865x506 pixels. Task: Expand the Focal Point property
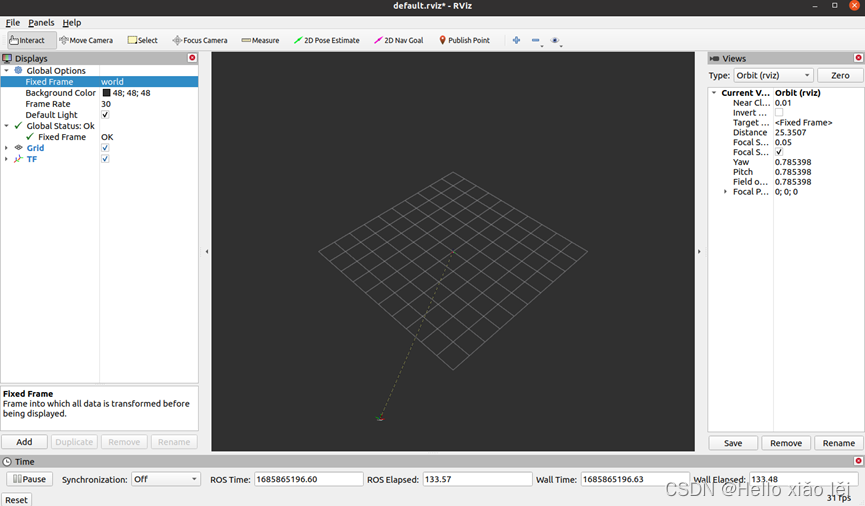click(725, 191)
